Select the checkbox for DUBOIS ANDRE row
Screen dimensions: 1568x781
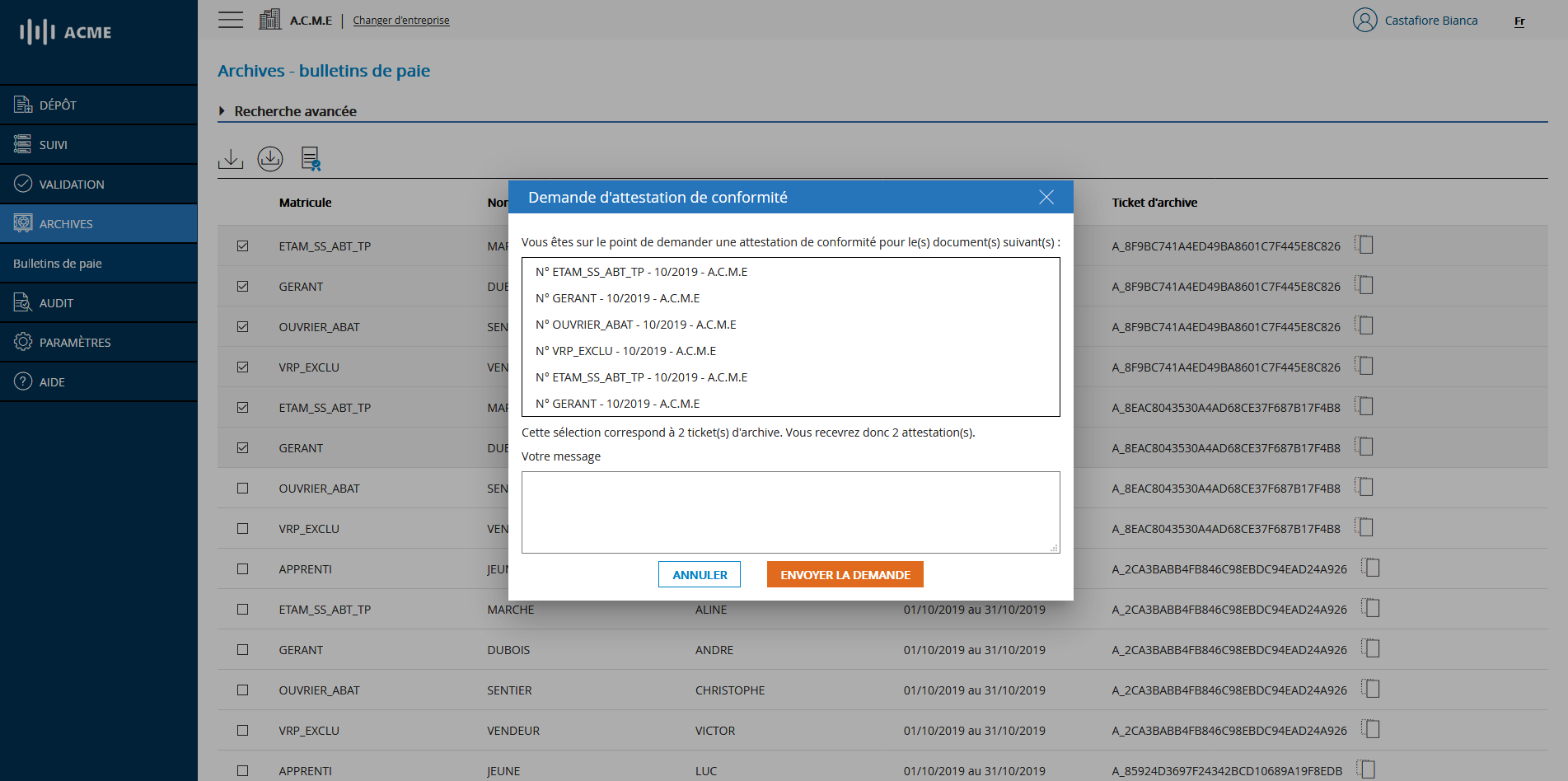242,649
